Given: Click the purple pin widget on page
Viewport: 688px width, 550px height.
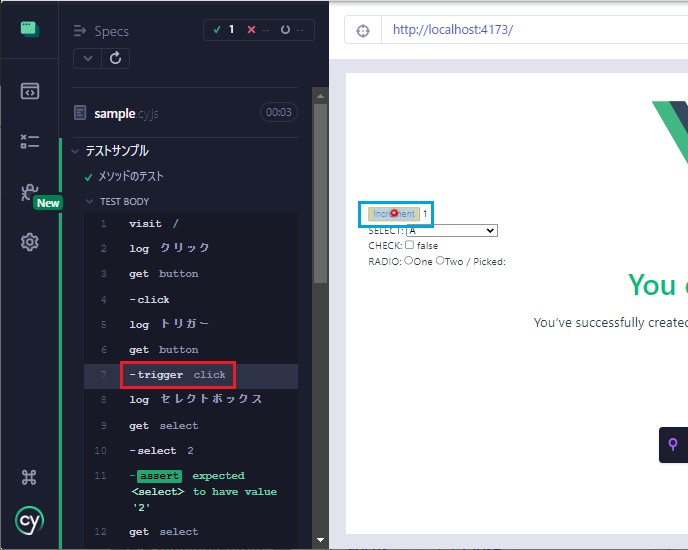Looking at the screenshot, I should tap(673, 444).
